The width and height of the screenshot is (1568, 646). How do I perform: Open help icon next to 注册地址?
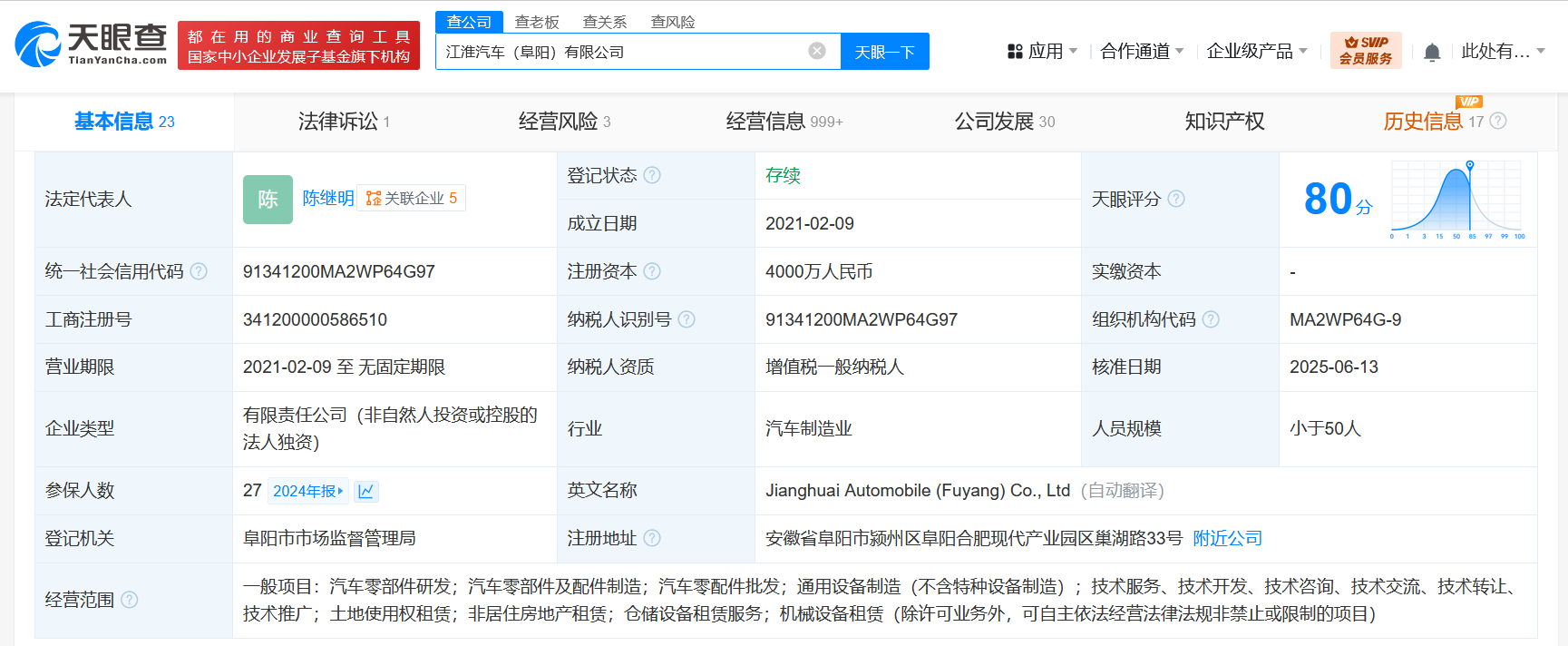click(652, 538)
